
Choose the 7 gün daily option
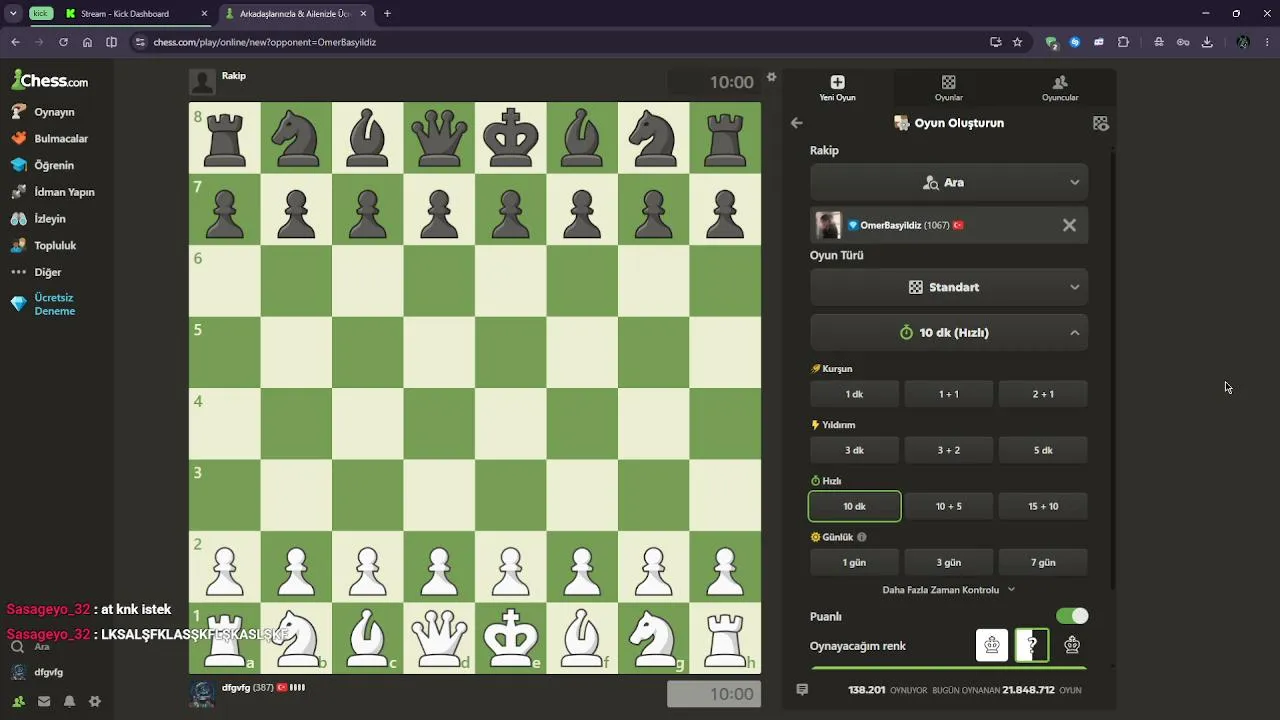coord(1043,562)
